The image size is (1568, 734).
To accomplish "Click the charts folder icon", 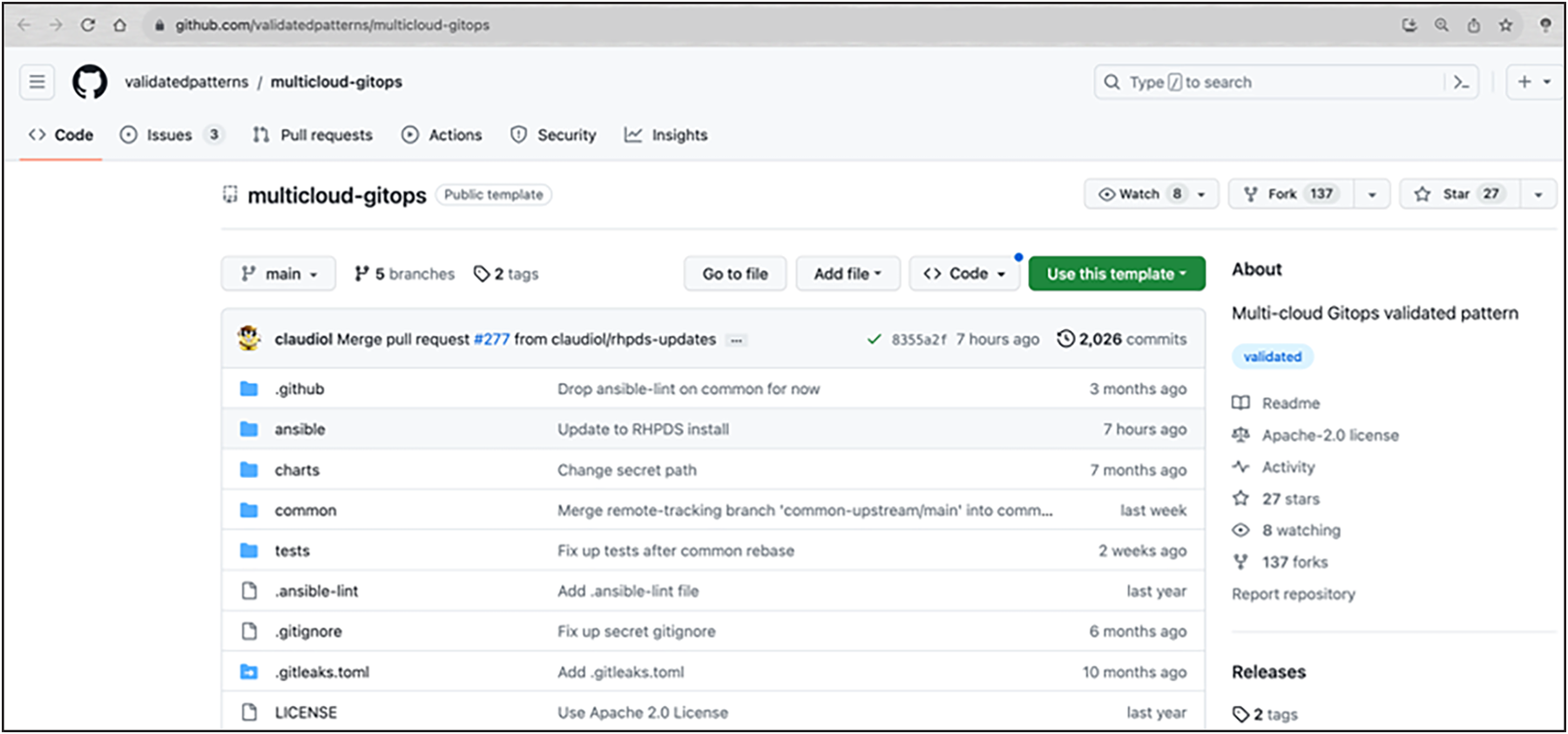I will [249, 470].
